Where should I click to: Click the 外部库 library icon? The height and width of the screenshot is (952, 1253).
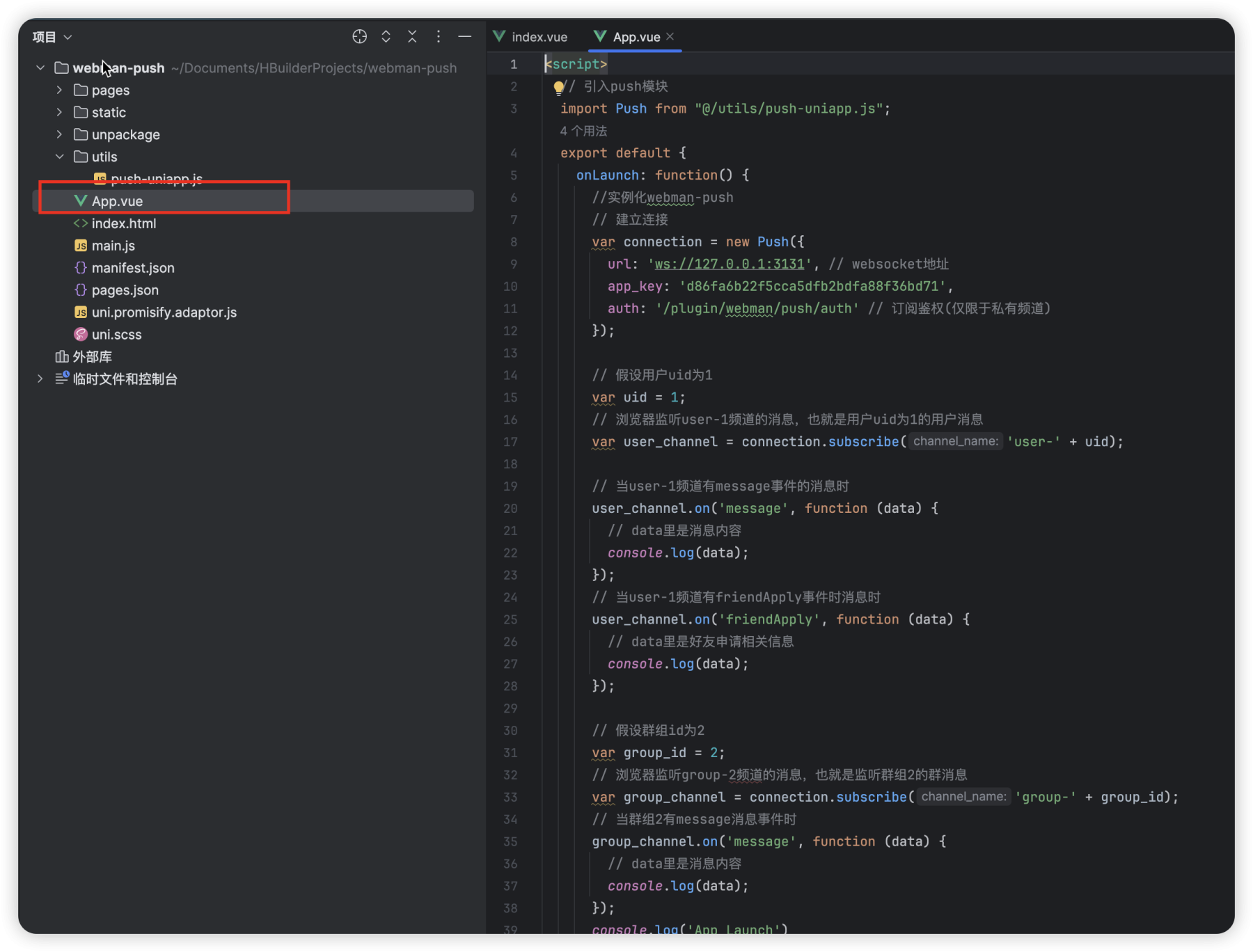[62, 358]
